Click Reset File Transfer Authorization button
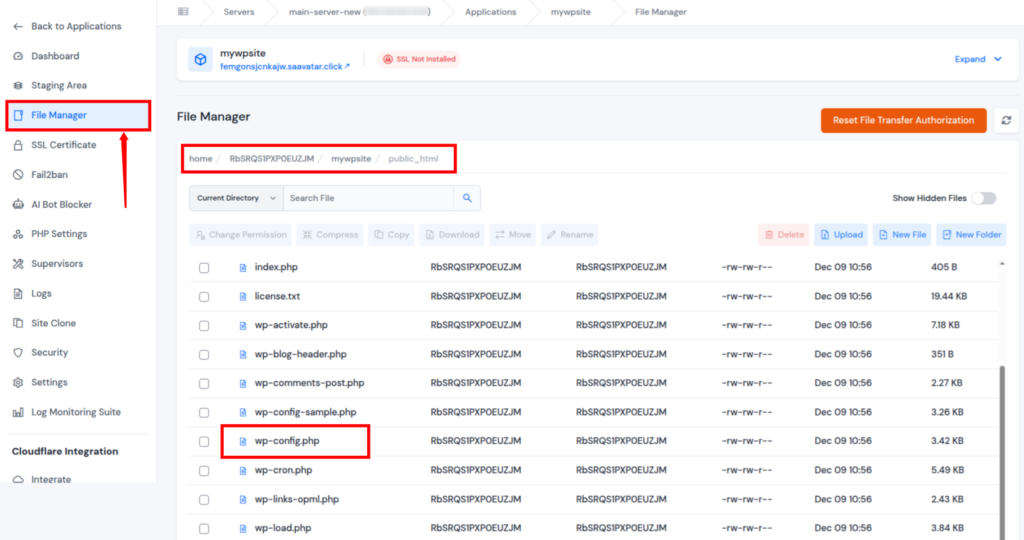 coord(903,120)
